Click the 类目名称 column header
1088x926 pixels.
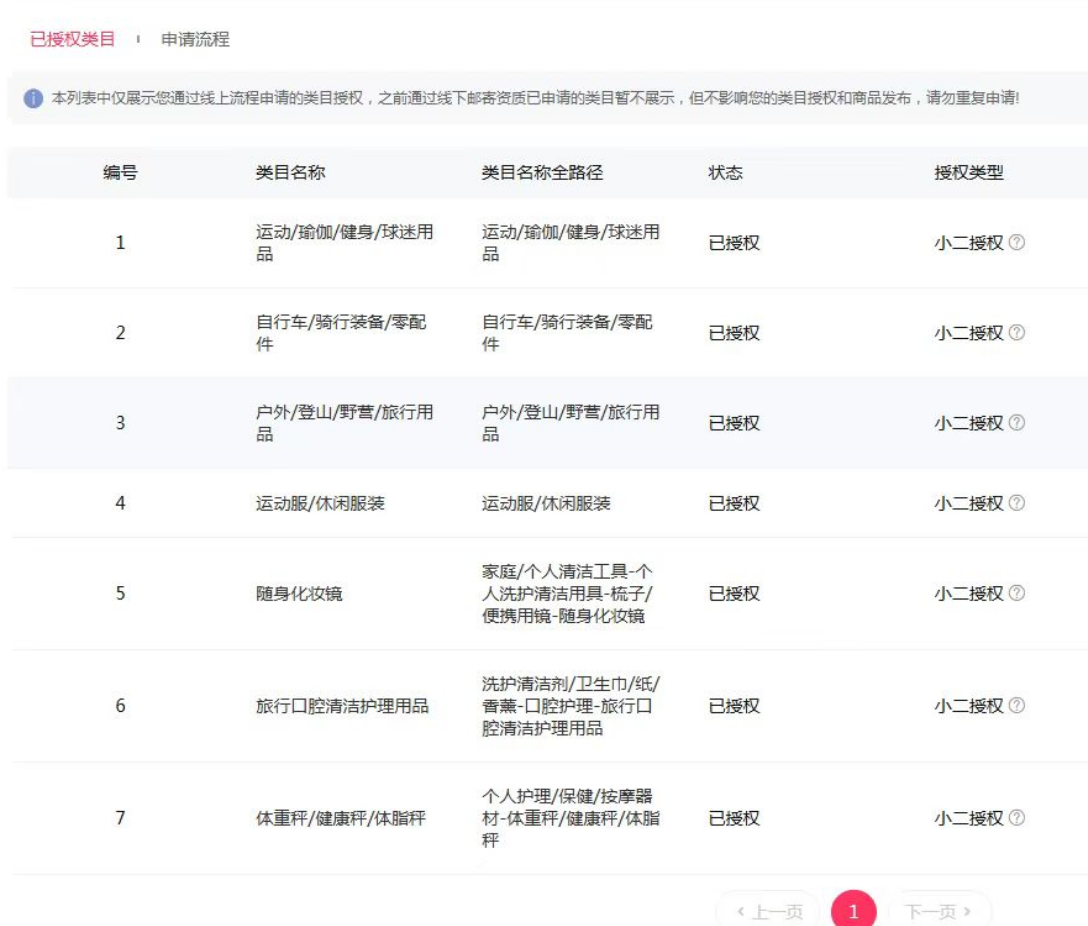[x=290, y=172]
